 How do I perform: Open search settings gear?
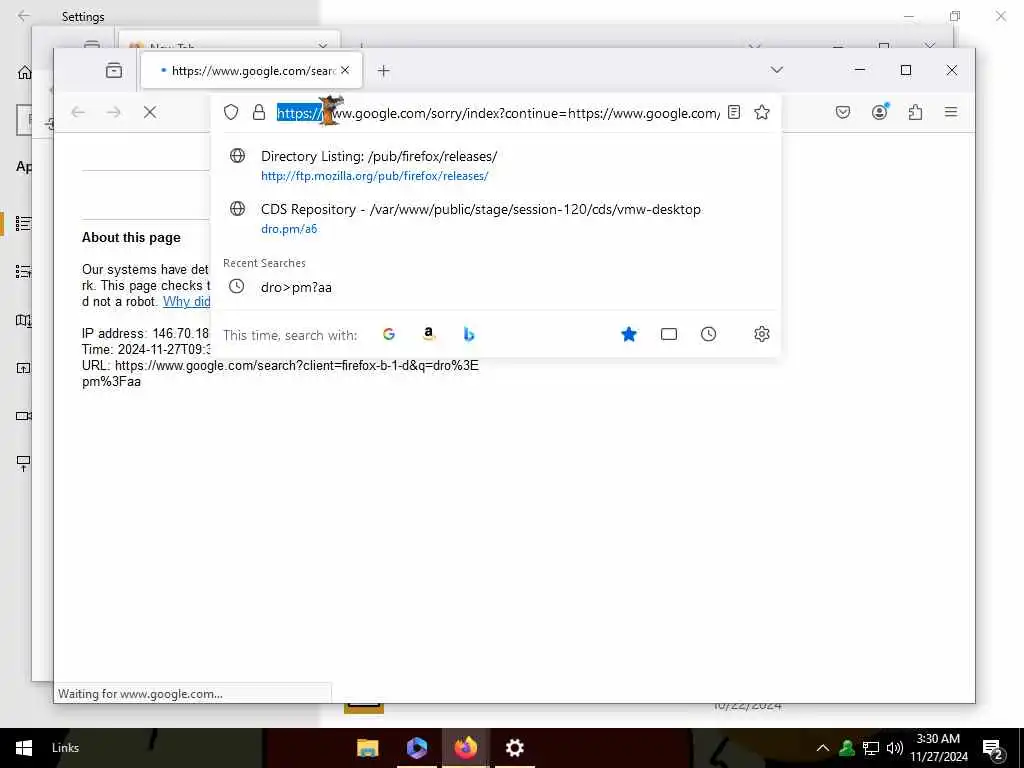click(761, 334)
